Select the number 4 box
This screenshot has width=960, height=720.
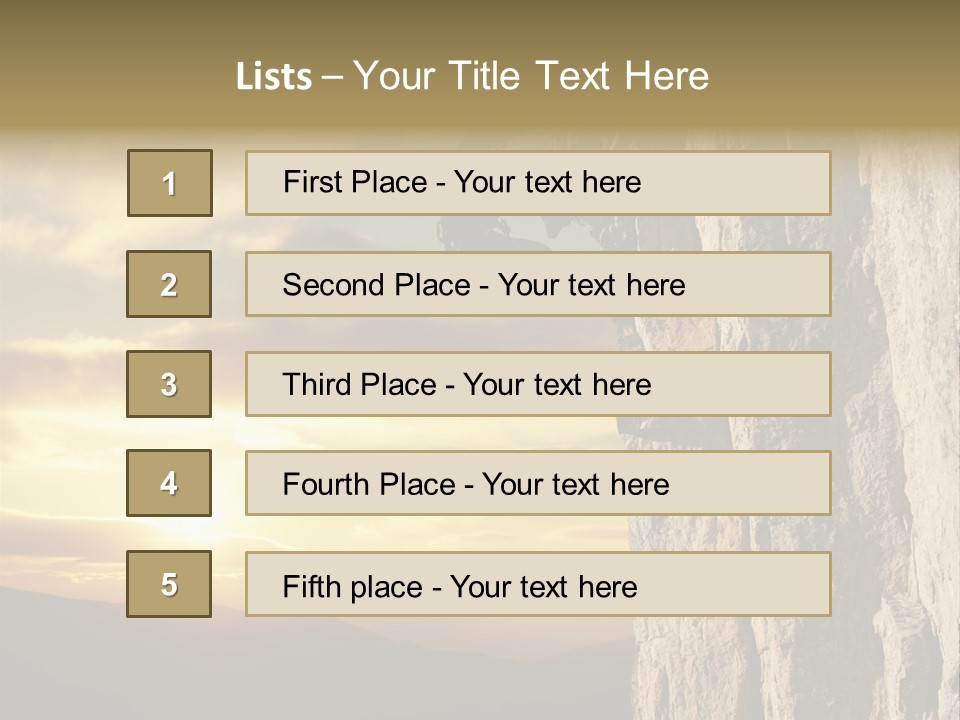pos(169,483)
